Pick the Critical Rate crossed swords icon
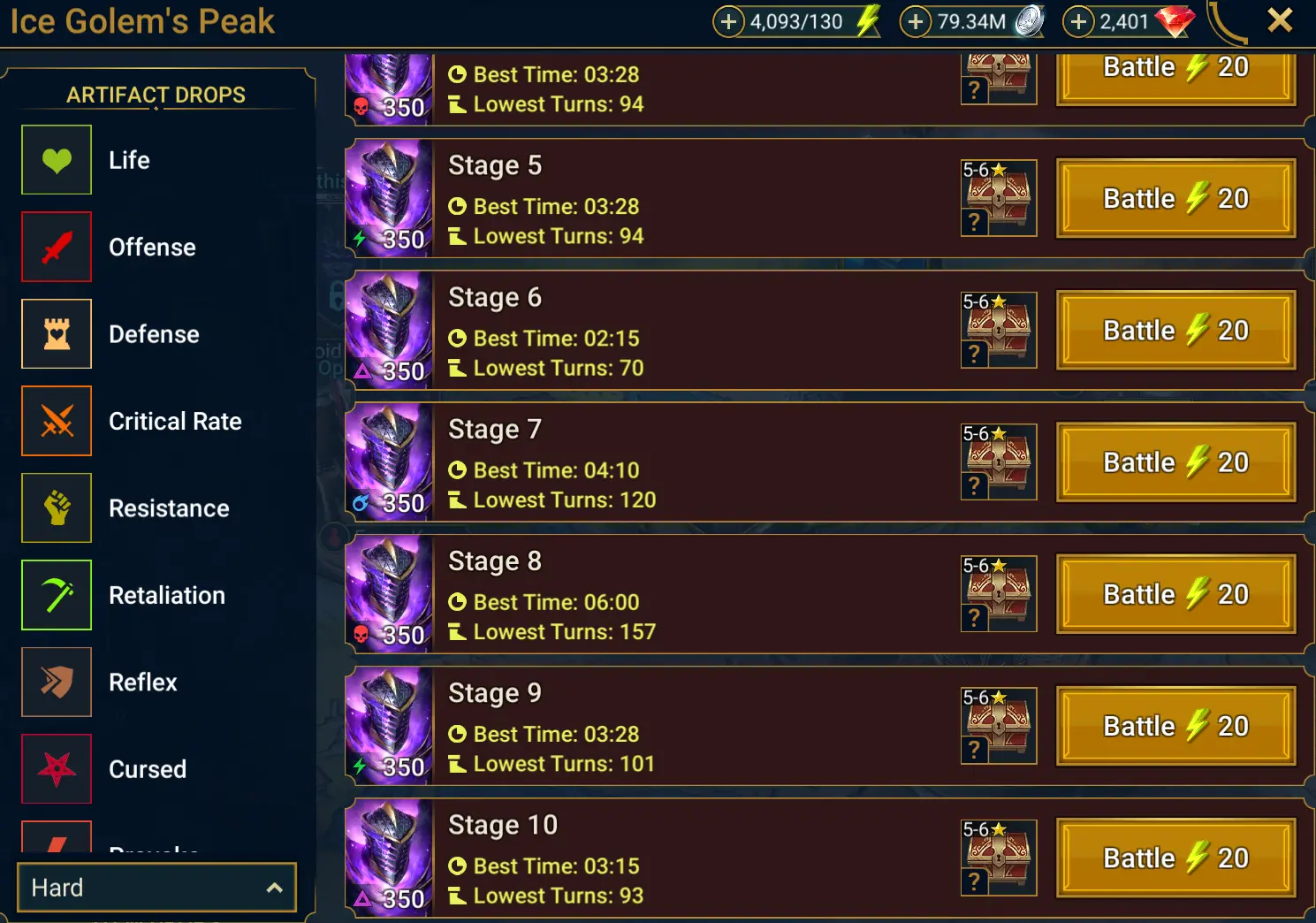The width and height of the screenshot is (1316, 923). [57, 421]
